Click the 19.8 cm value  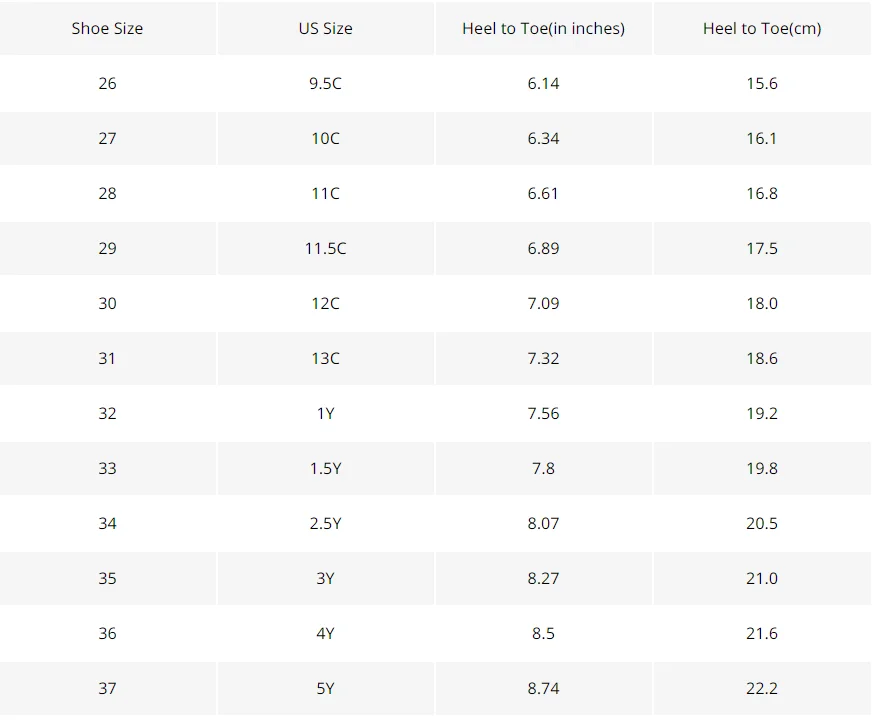pyautogui.click(x=762, y=469)
